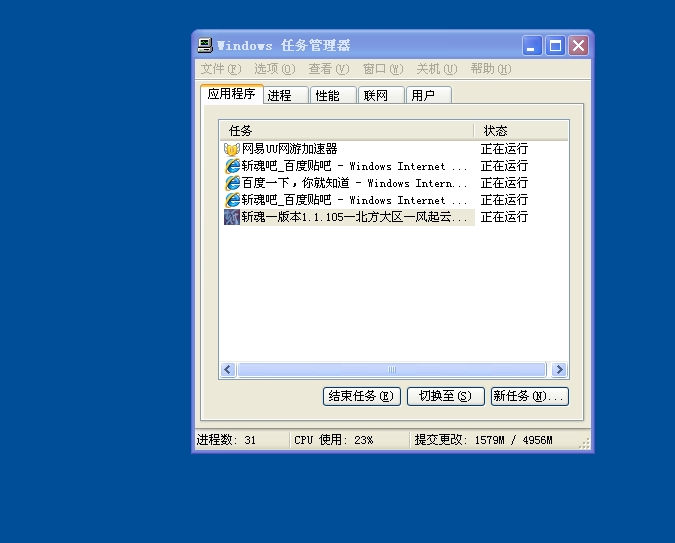Open the 关机(U) menu

tap(437, 69)
